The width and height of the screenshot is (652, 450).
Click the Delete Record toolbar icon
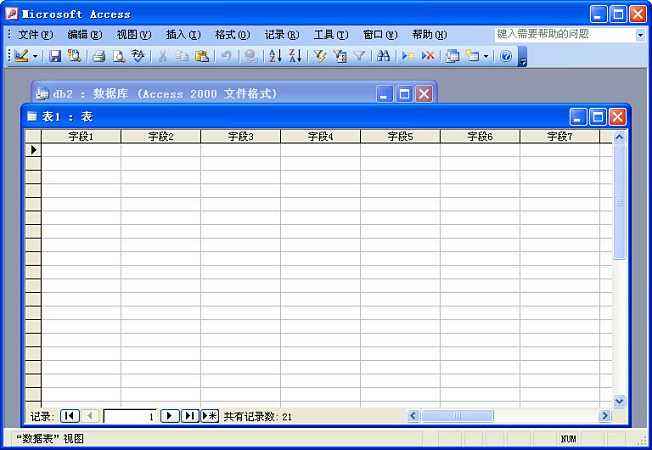point(428,56)
